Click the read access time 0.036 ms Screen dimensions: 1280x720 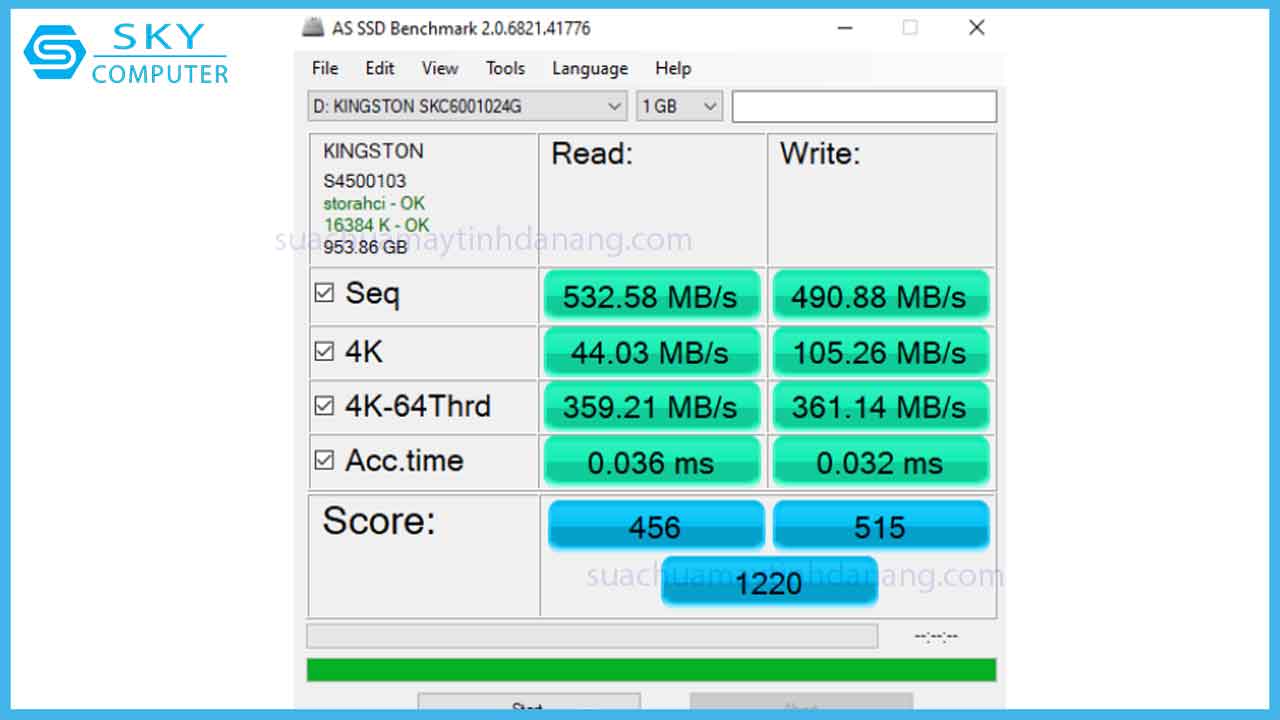(651, 462)
